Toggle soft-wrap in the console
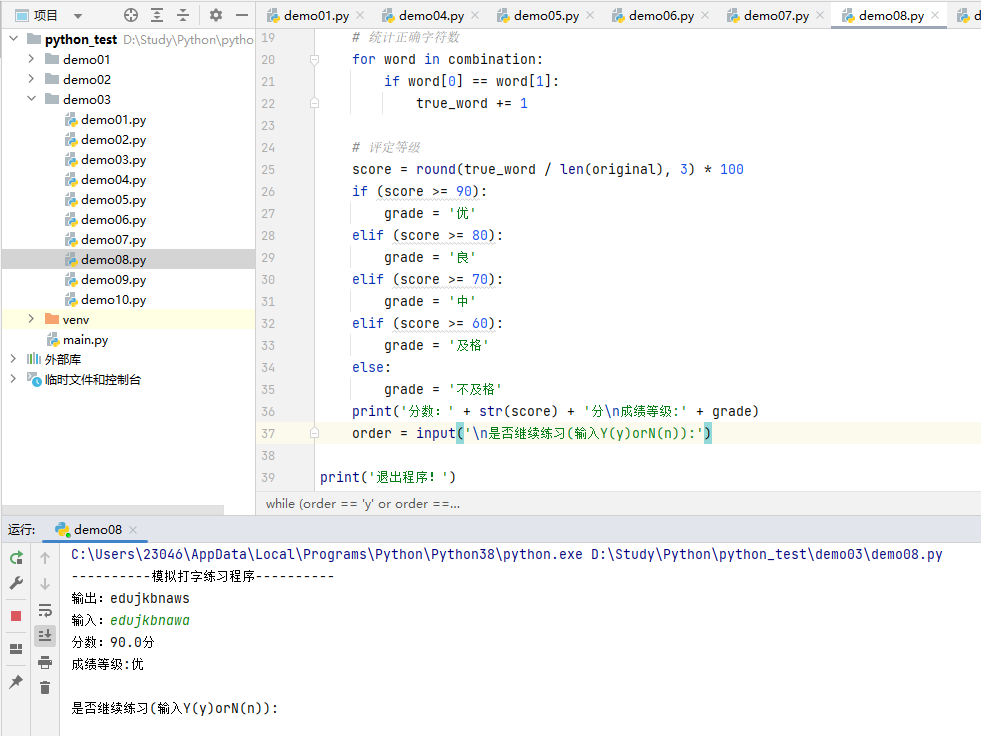981x736 pixels. [x=45, y=610]
